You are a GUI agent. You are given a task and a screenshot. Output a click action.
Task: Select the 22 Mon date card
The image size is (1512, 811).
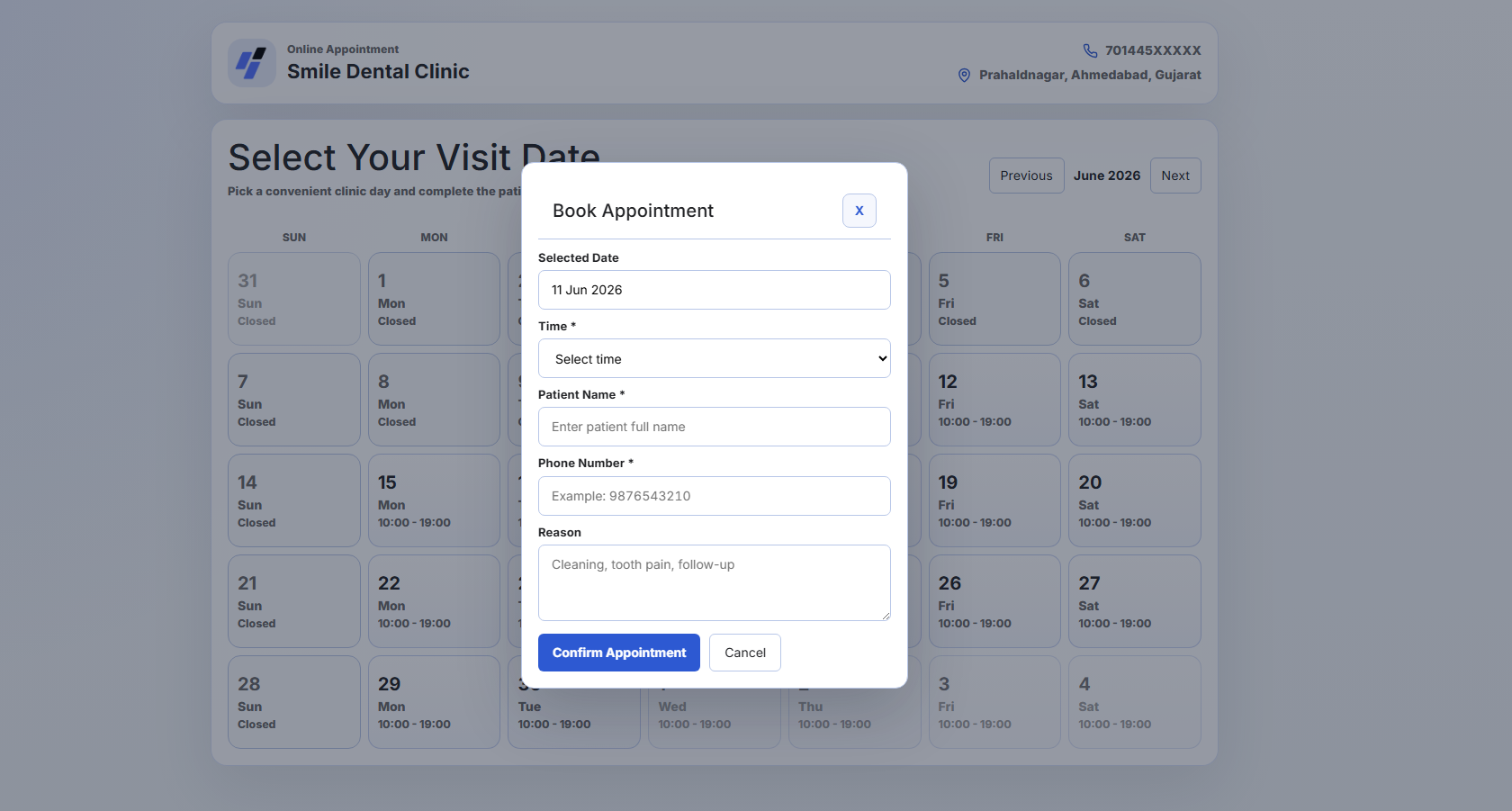point(434,601)
